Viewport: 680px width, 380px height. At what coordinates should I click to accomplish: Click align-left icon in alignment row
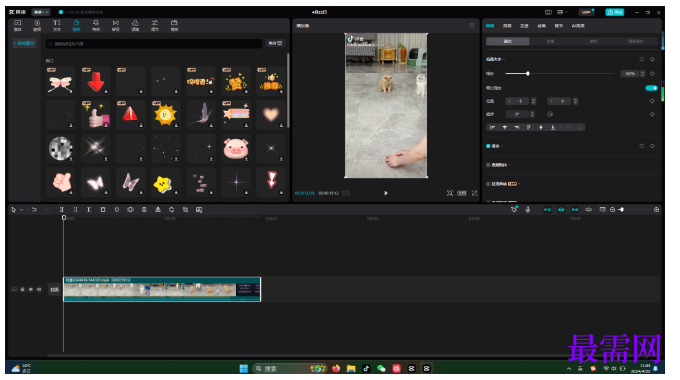(x=492, y=127)
